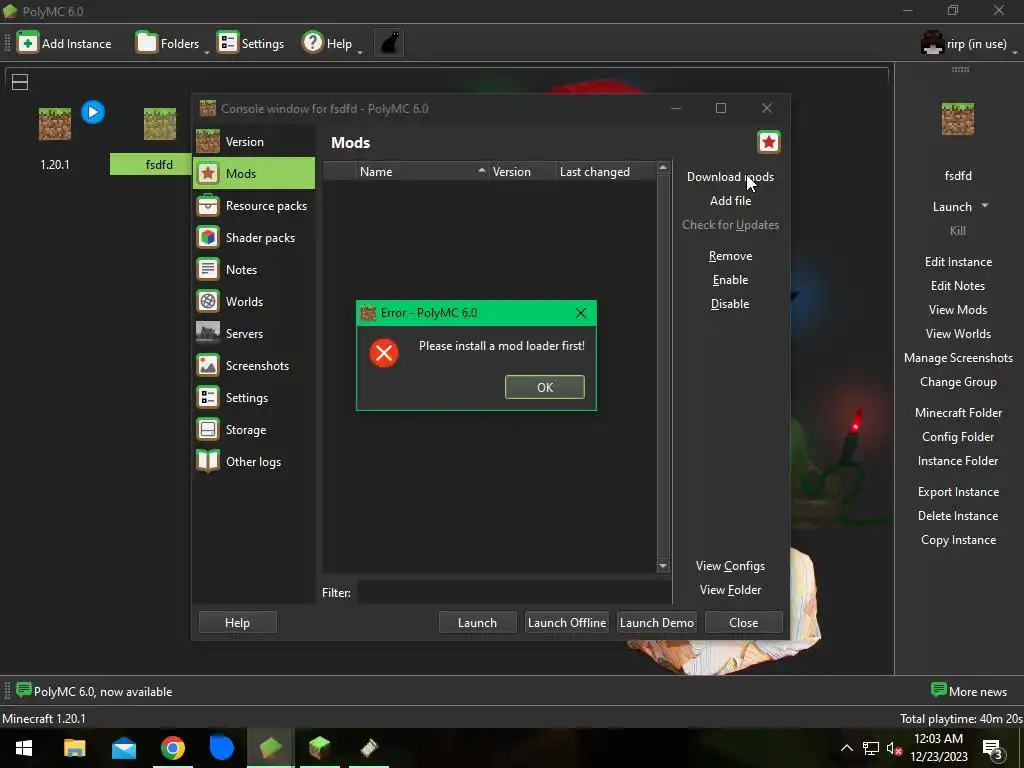Screen dimensions: 1024x768
Task: Click View Configs
Action: point(730,566)
